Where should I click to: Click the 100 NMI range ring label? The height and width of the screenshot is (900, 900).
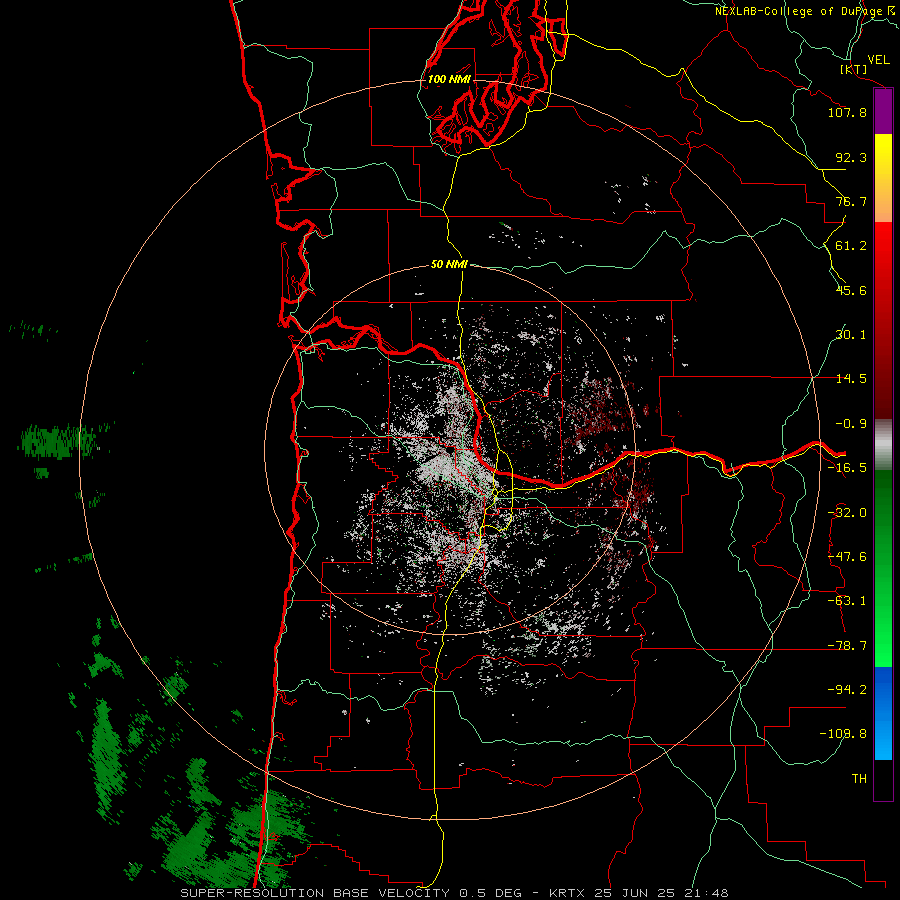tap(449, 79)
